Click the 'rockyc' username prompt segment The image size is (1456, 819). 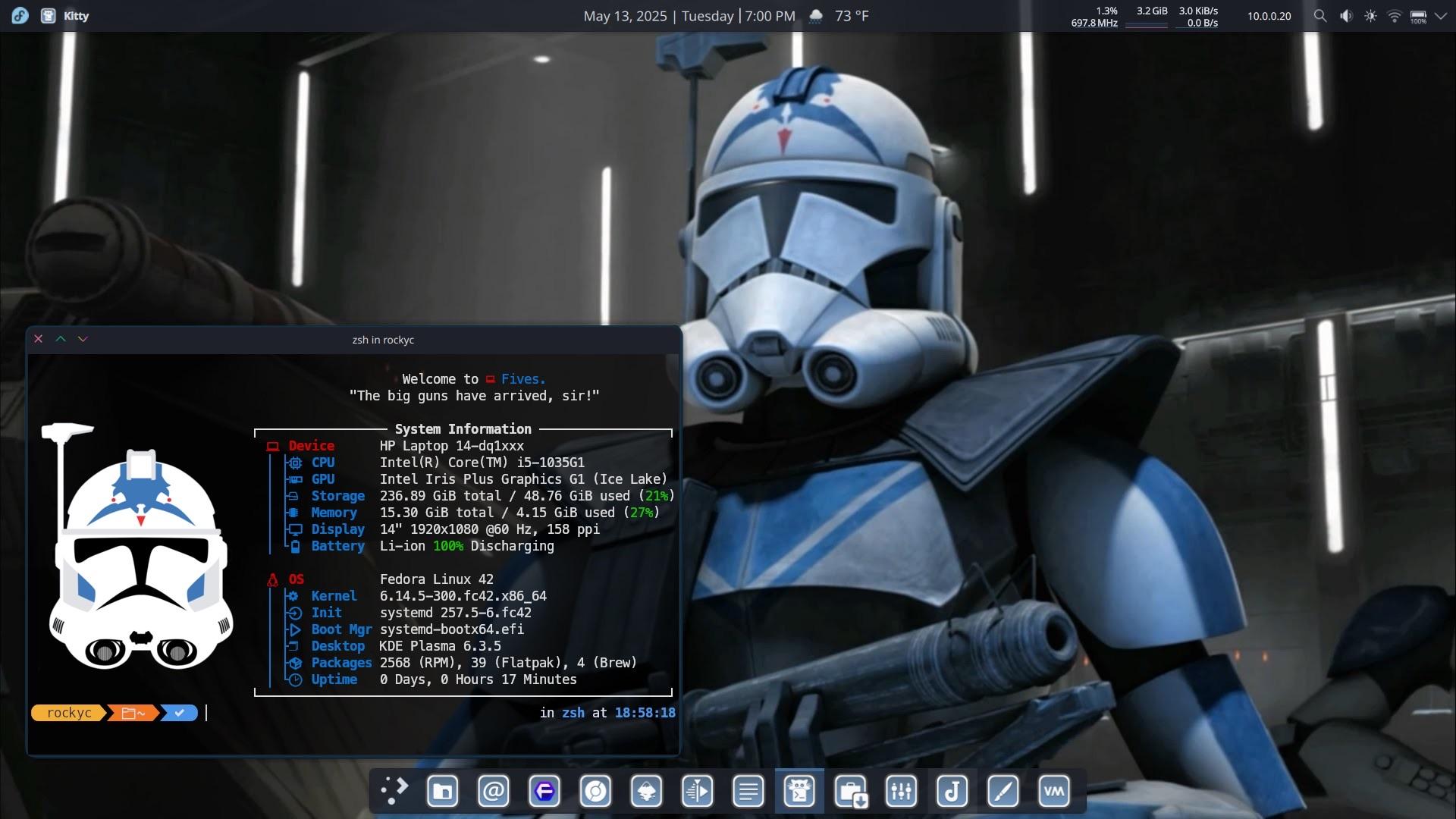point(68,713)
